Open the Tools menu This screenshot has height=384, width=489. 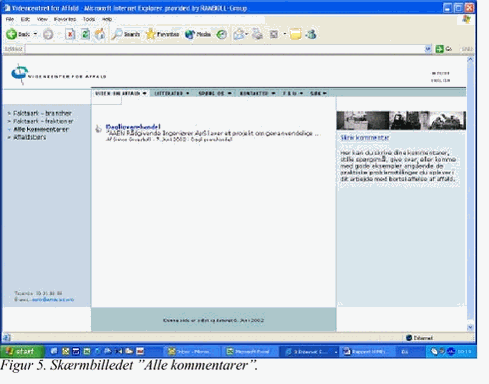pyautogui.click(x=89, y=19)
